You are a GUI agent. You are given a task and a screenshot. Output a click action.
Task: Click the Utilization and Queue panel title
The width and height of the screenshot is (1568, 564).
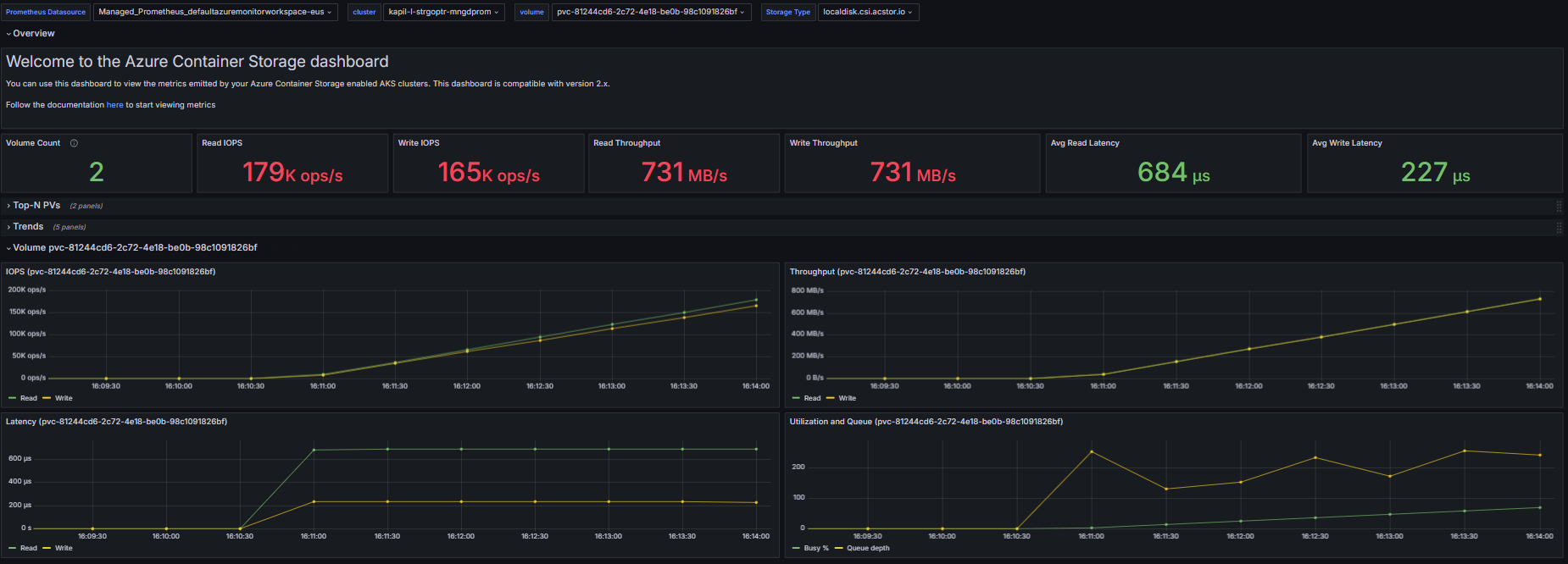tap(926, 422)
